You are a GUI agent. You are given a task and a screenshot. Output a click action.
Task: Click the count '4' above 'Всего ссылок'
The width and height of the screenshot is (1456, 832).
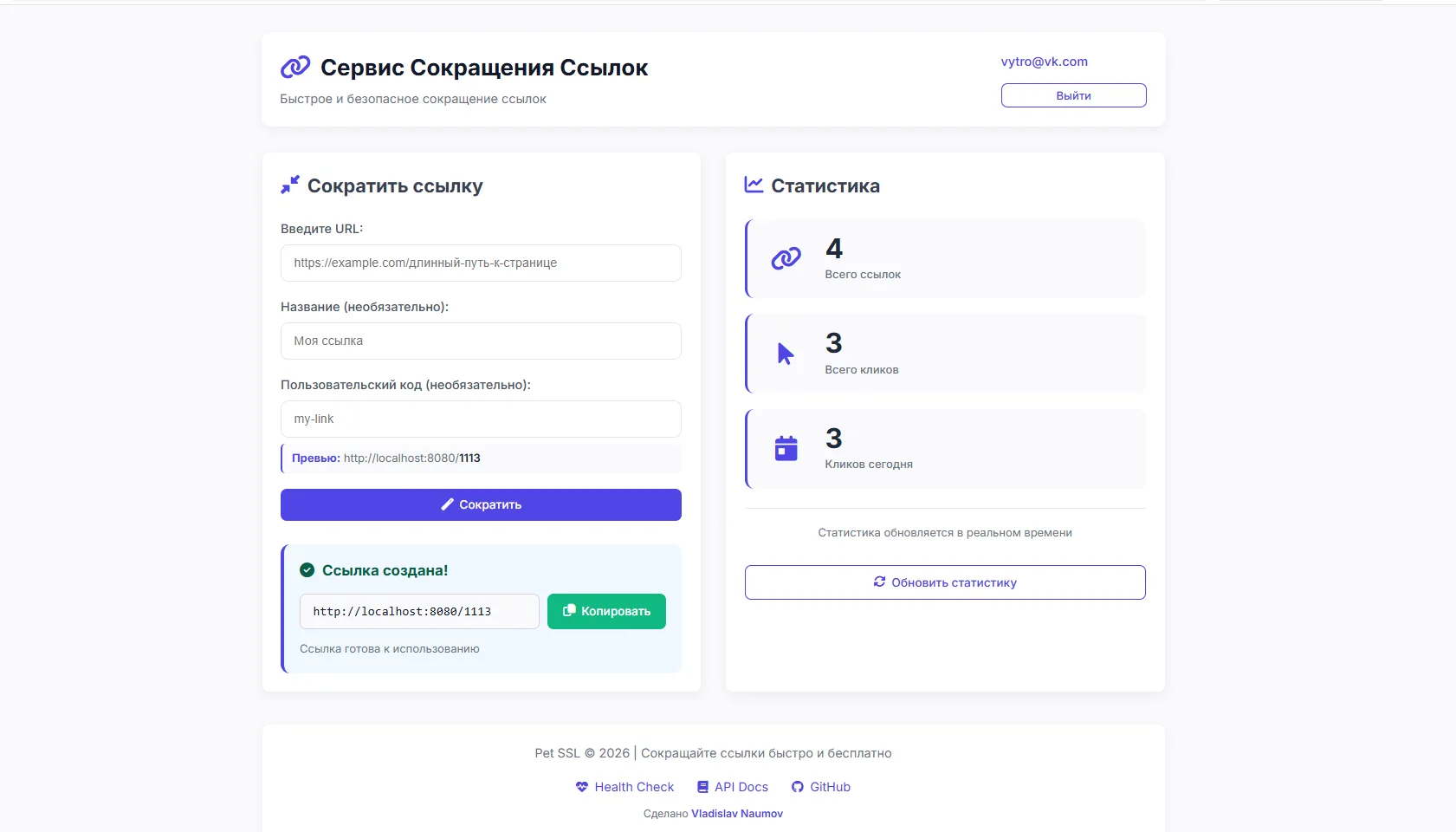[834, 249]
